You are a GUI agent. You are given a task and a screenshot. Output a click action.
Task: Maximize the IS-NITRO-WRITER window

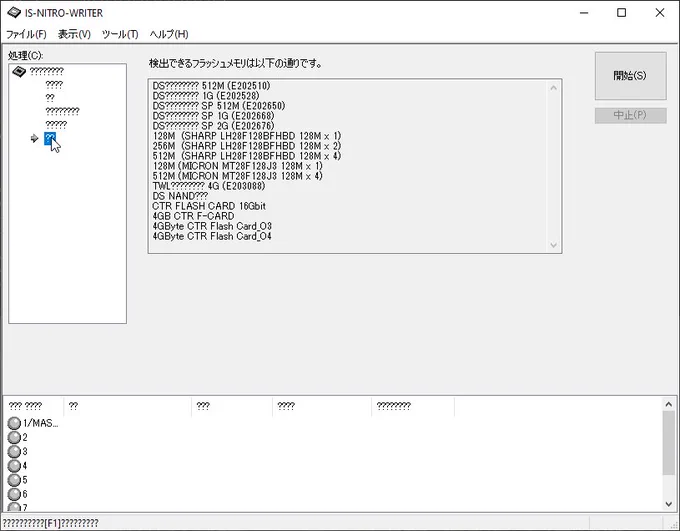tap(621, 13)
